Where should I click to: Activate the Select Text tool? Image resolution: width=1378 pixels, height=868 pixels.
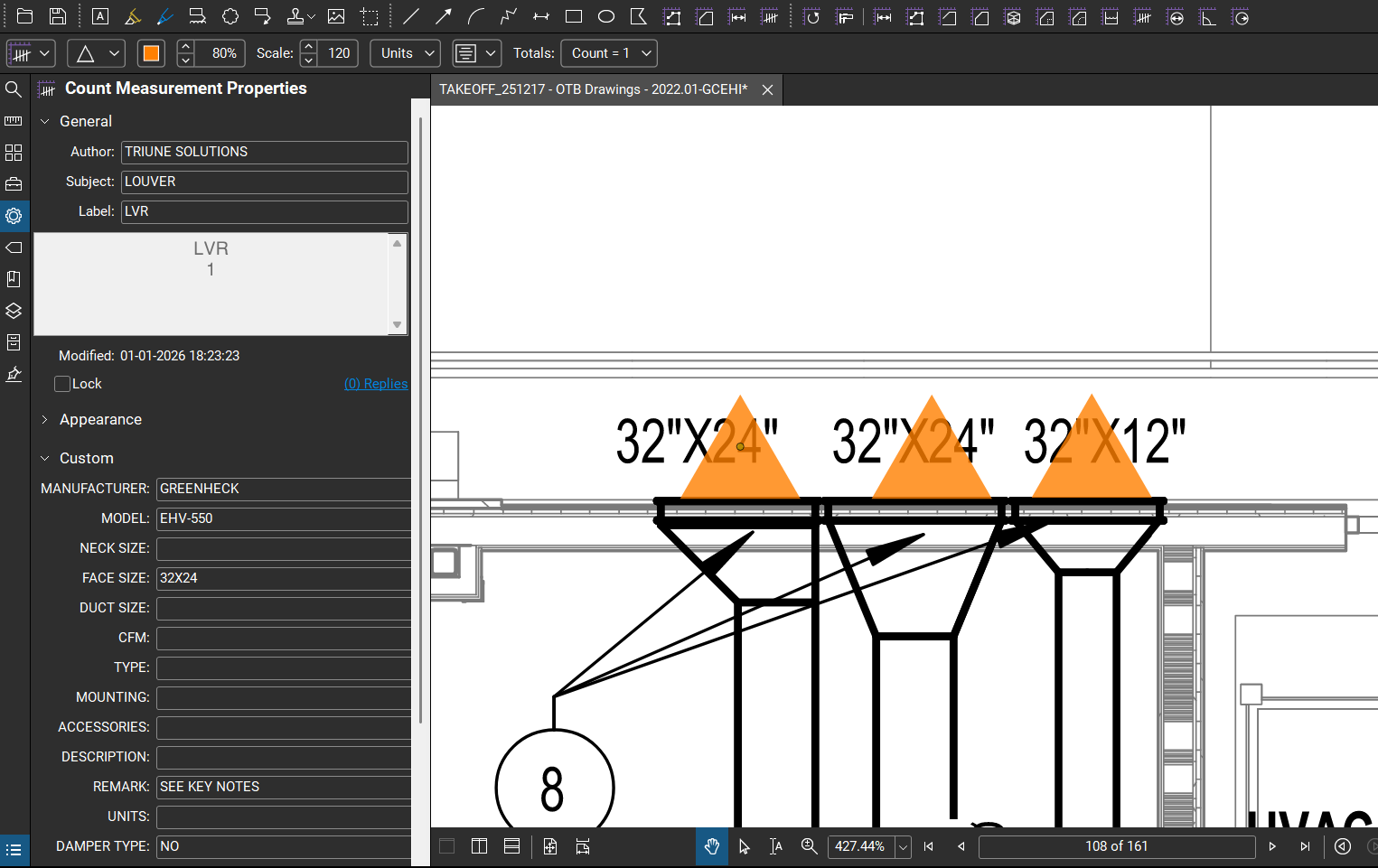coord(776,846)
